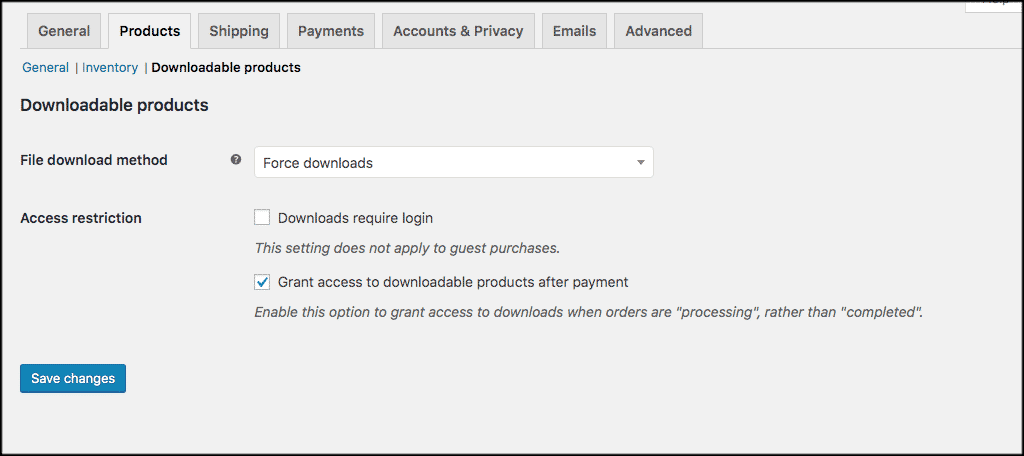The height and width of the screenshot is (456, 1024).
Task: Click the Downloadable products sub-section link
Action: (226, 68)
